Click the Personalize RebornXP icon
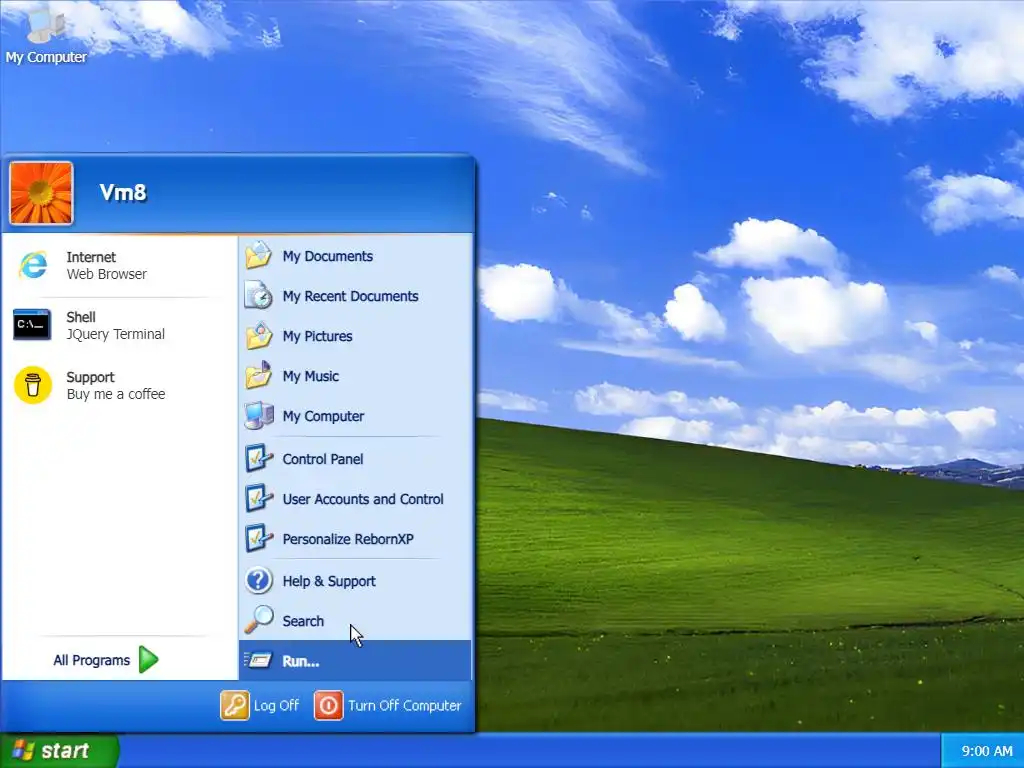This screenshot has width=1024, height=768. [x=259, y=539]
